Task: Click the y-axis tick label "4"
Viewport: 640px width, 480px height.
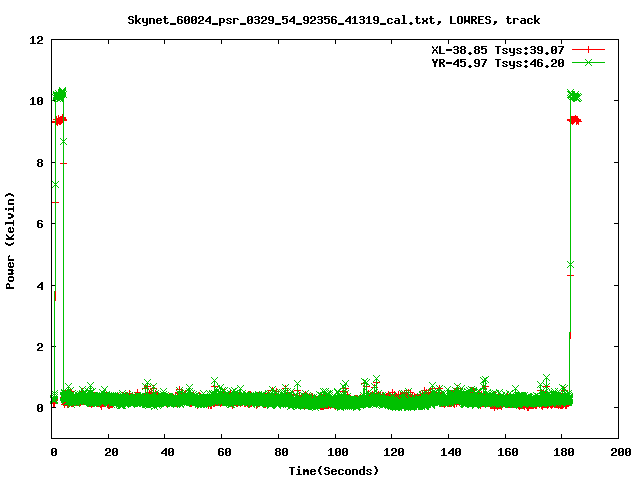Action: coord(40,285)
